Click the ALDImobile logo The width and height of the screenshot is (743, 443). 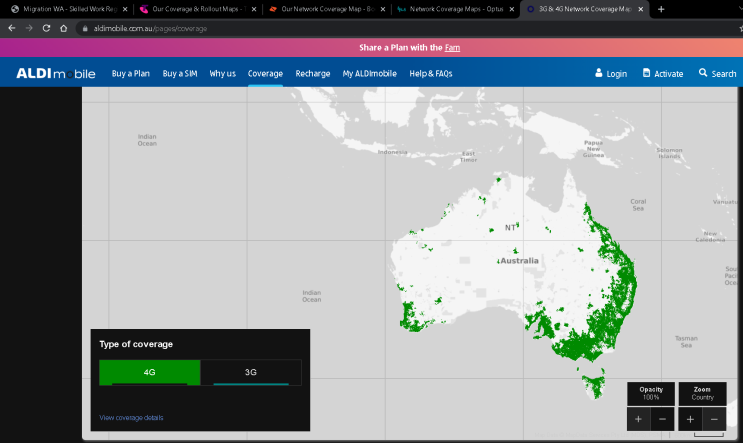coord(56,73)
